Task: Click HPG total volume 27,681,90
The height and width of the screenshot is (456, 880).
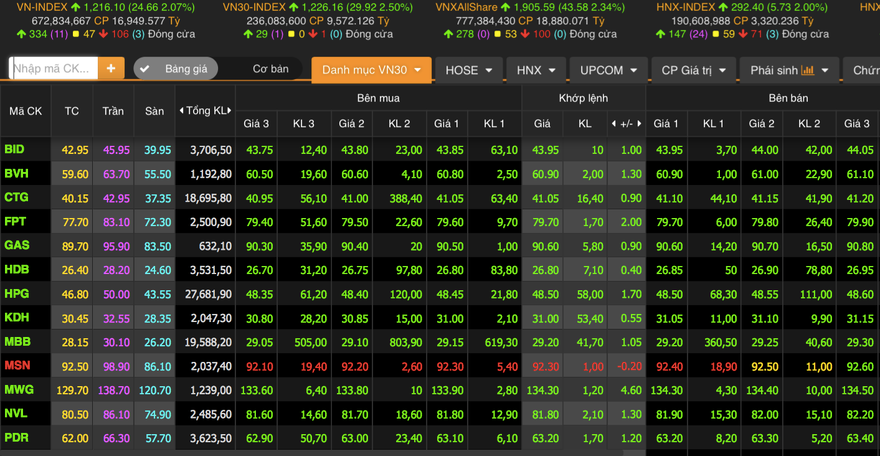Action: click(208, 294)
